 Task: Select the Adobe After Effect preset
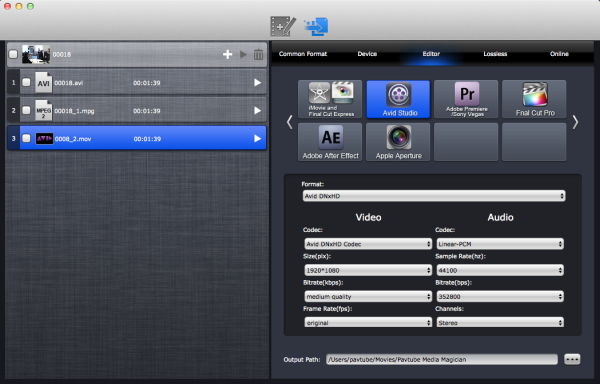click(330, 142)
